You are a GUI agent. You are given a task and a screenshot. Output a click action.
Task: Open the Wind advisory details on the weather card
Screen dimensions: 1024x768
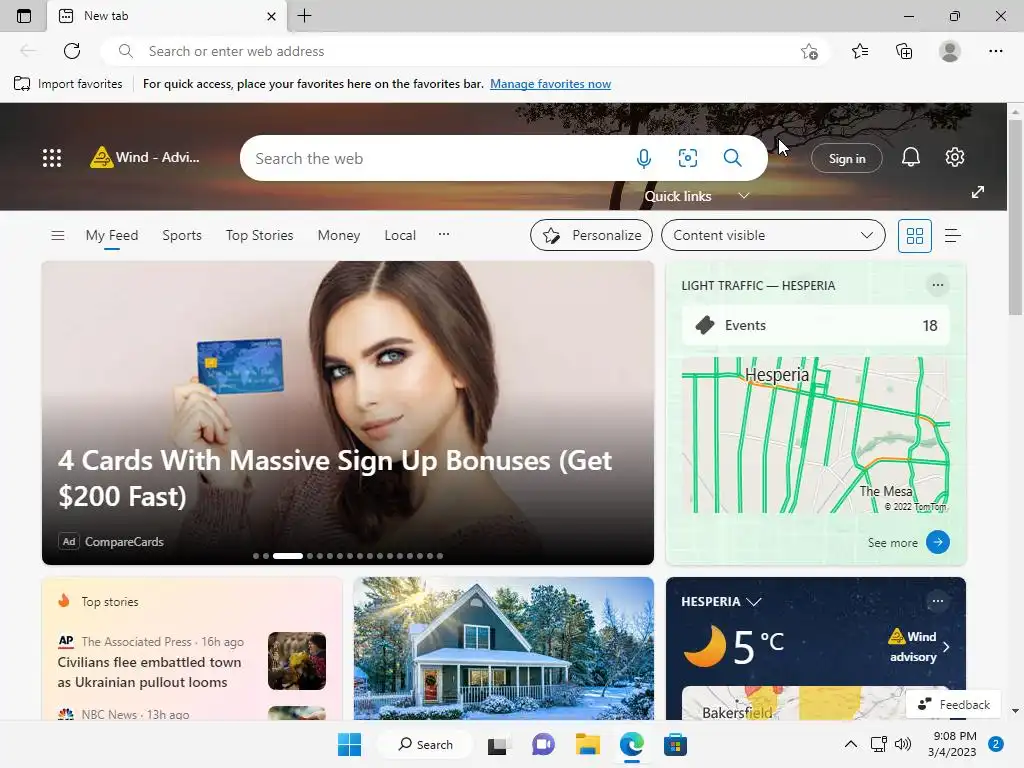click(x=918, y=647)
